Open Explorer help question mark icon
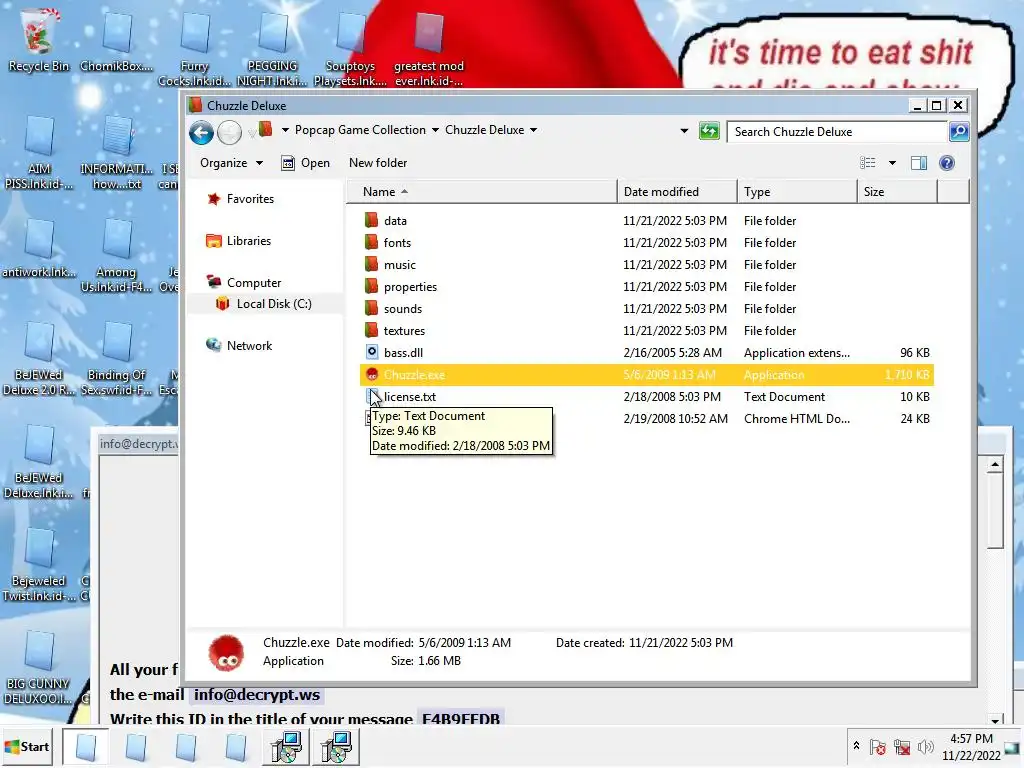 [x=946, y=163]
